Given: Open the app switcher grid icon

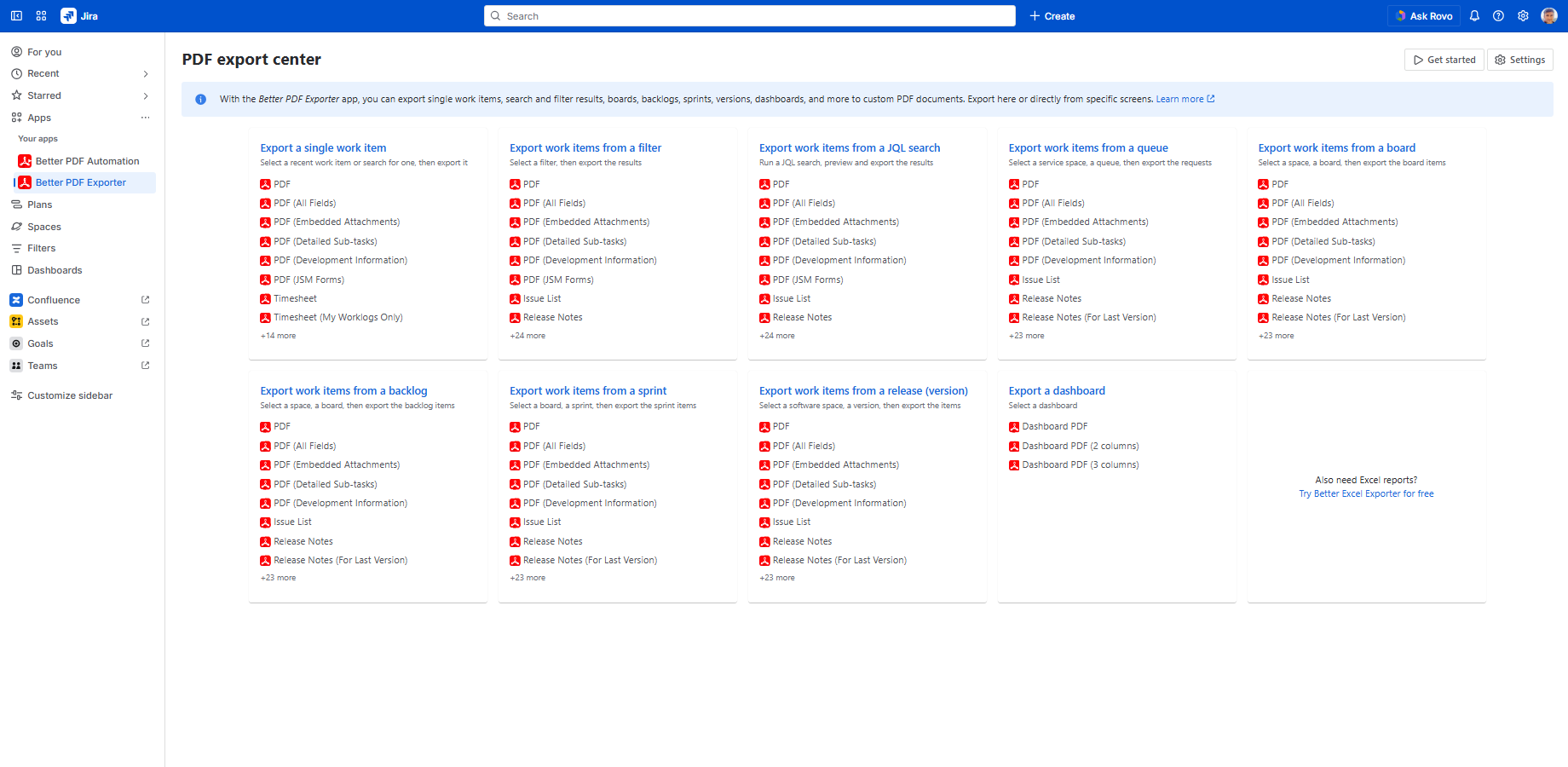Looking at the screenshot, I should pyautogui.click(x=41, y=16).
